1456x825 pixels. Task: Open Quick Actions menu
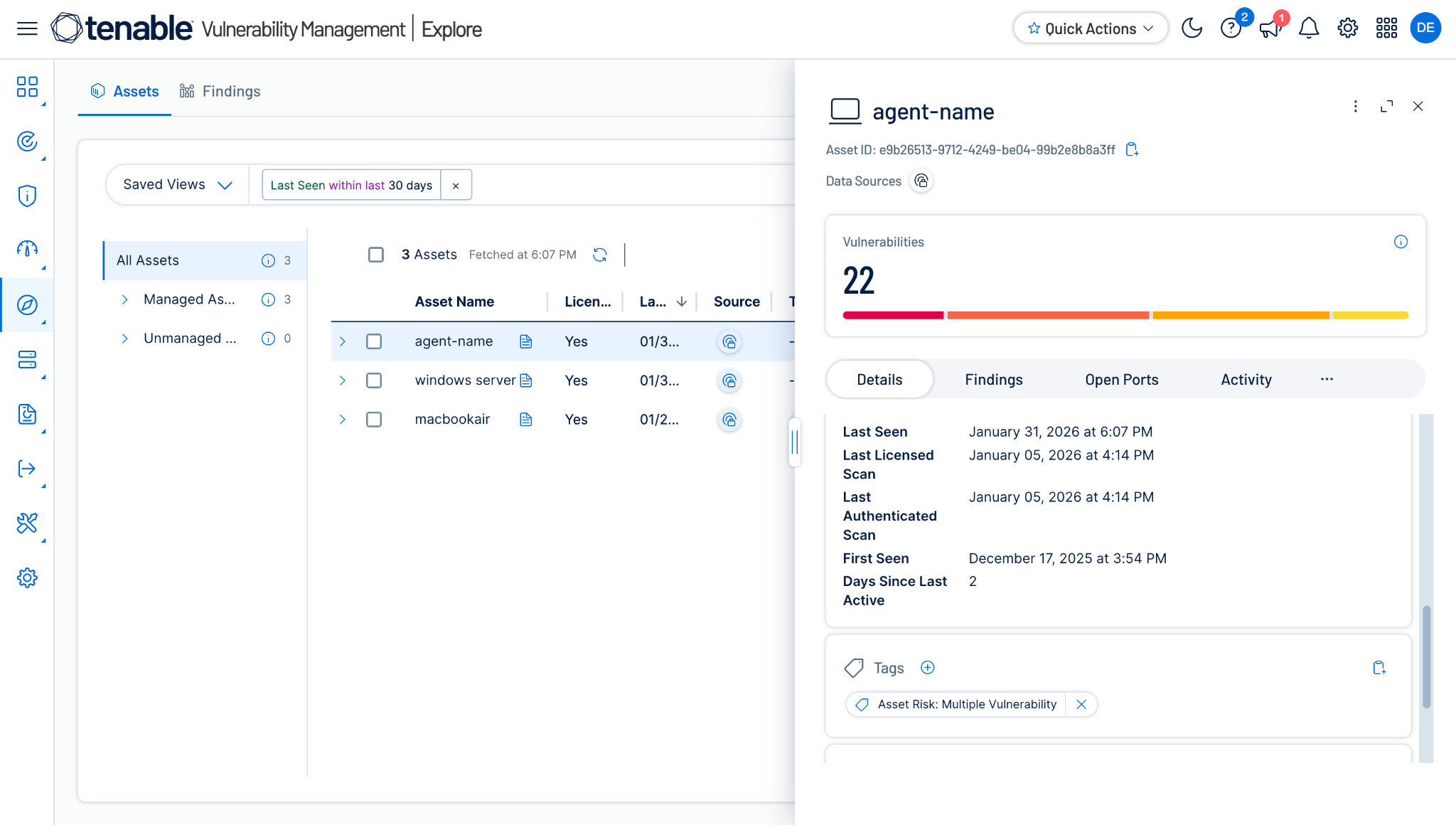tap(1091, 28)
